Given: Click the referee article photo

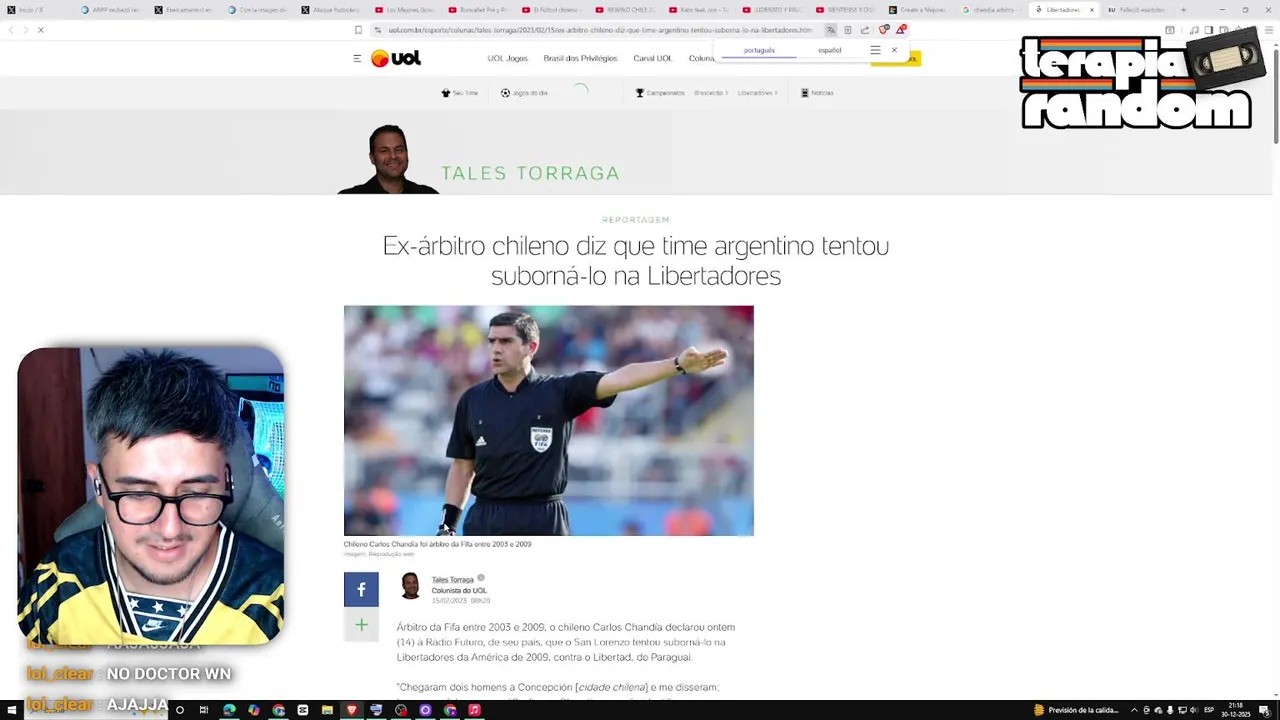Looking at the screenshot, I should click(x=548, y=420).
